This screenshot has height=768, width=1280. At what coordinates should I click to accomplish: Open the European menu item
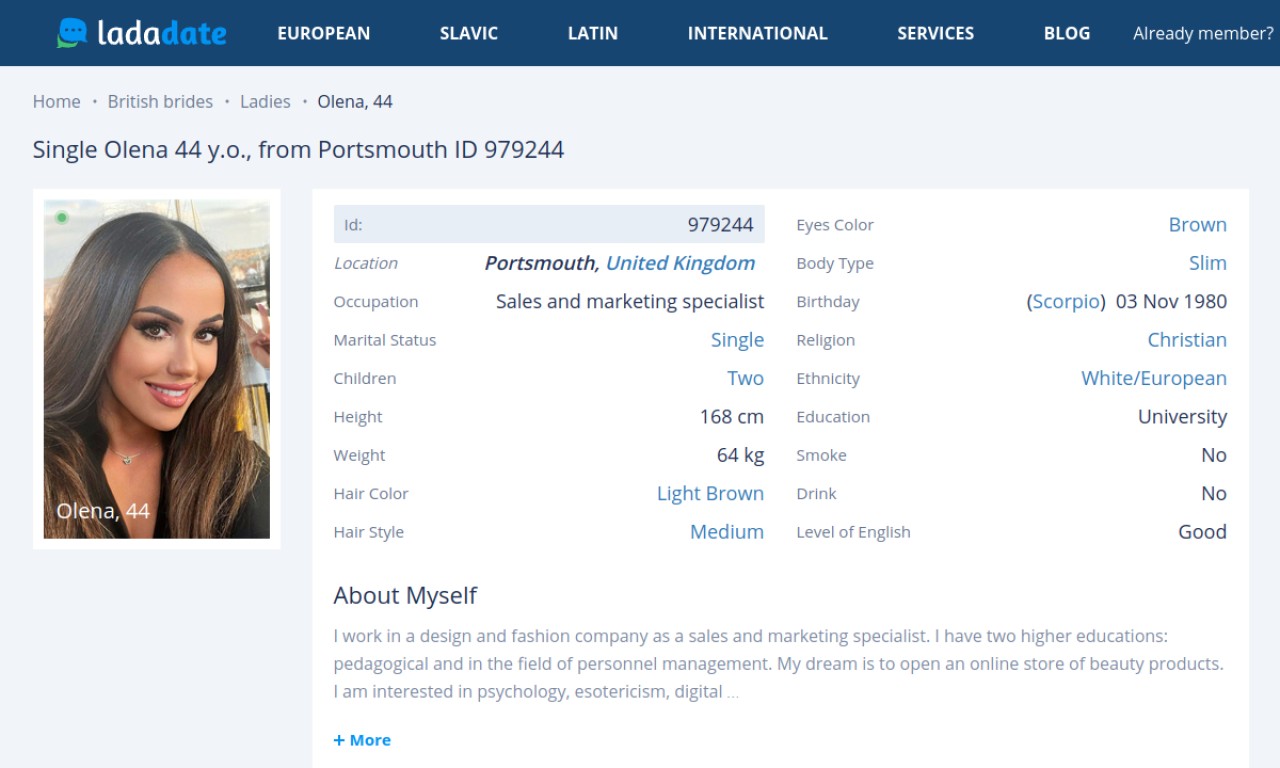pos(323,33)
